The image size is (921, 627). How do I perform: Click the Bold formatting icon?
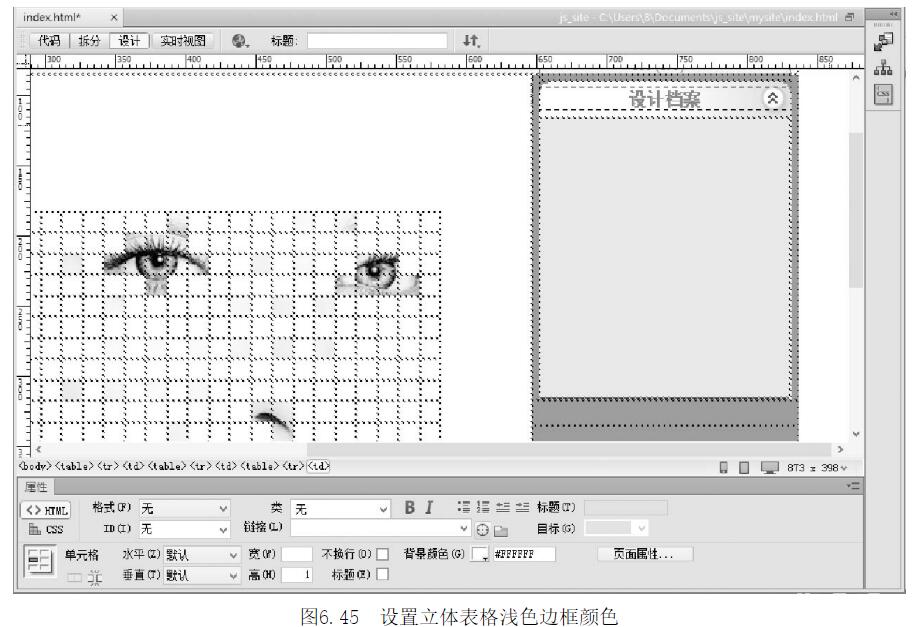coord(409,508)
